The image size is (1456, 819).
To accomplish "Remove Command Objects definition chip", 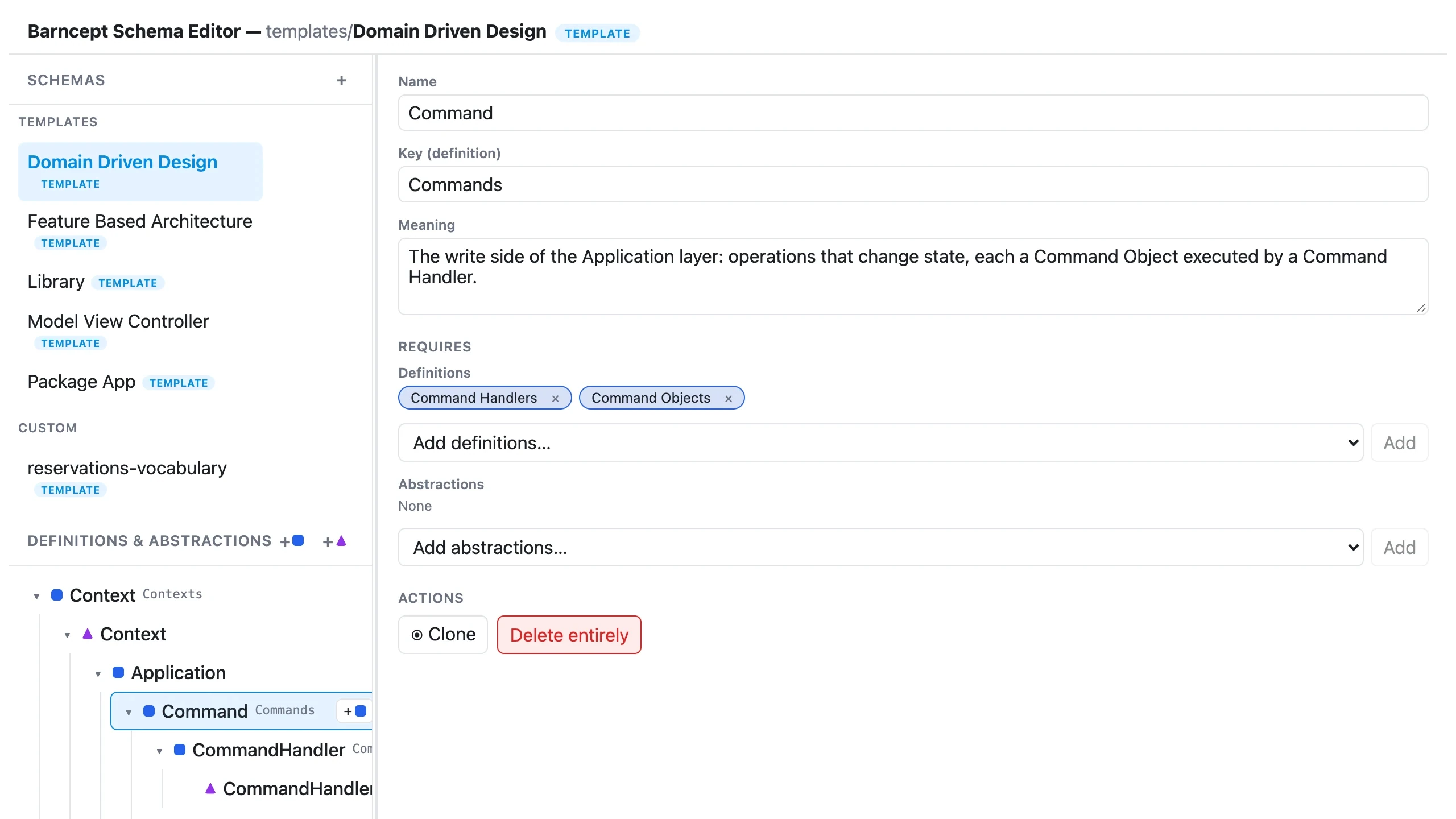I will click(728, 399).
